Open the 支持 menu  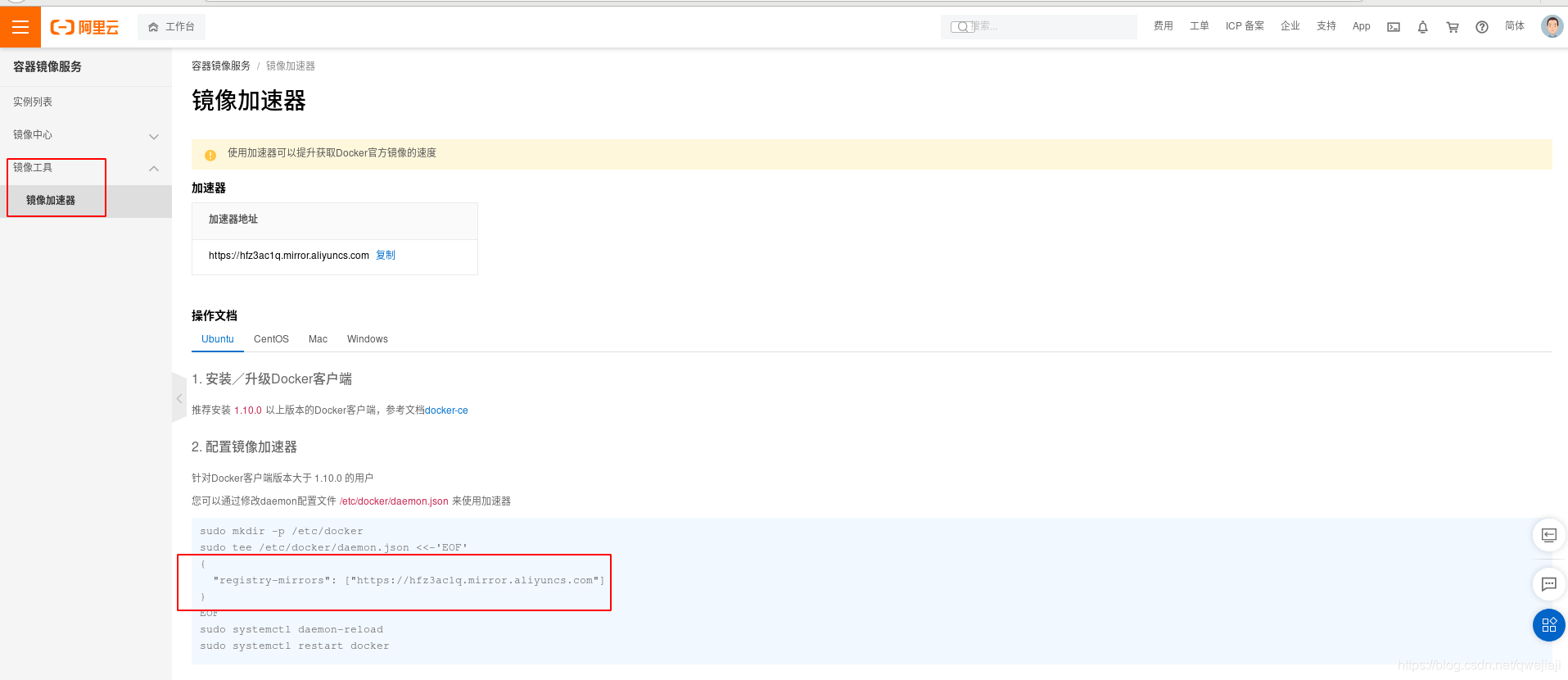point(1326,26)
